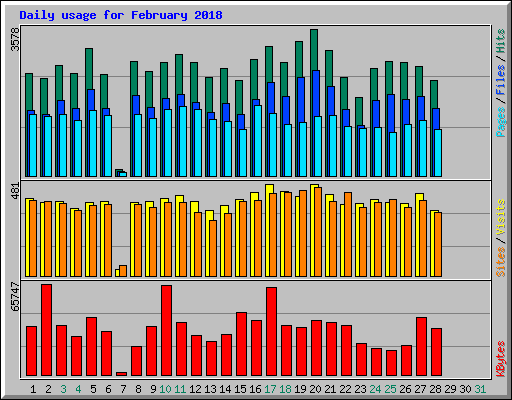Click day 15 on the x-axis
Image resolution: width=512 pixels, height=400 pixels.
coord(240,389)
